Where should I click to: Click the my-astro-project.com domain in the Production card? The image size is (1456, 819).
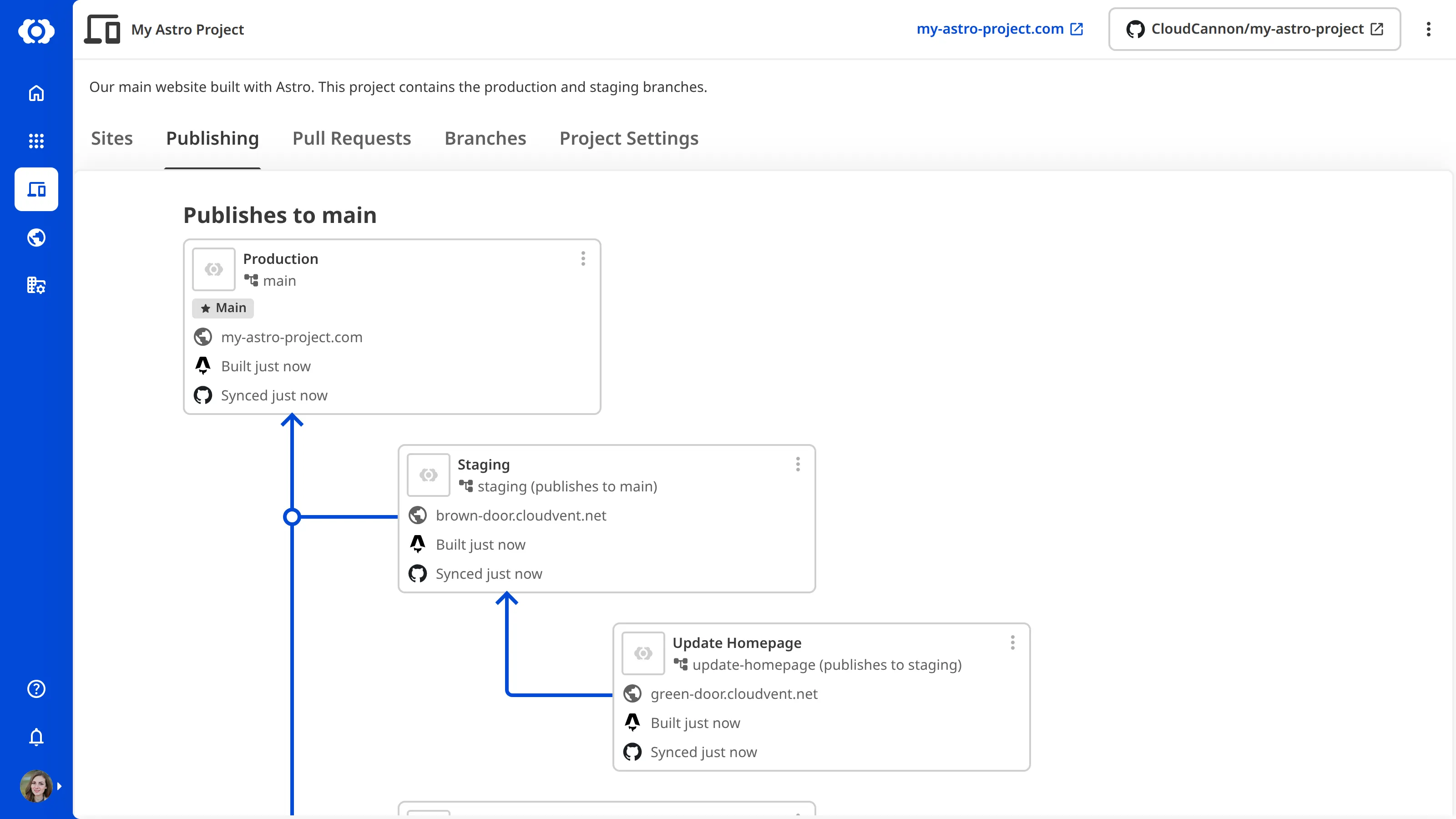point(292,338)
